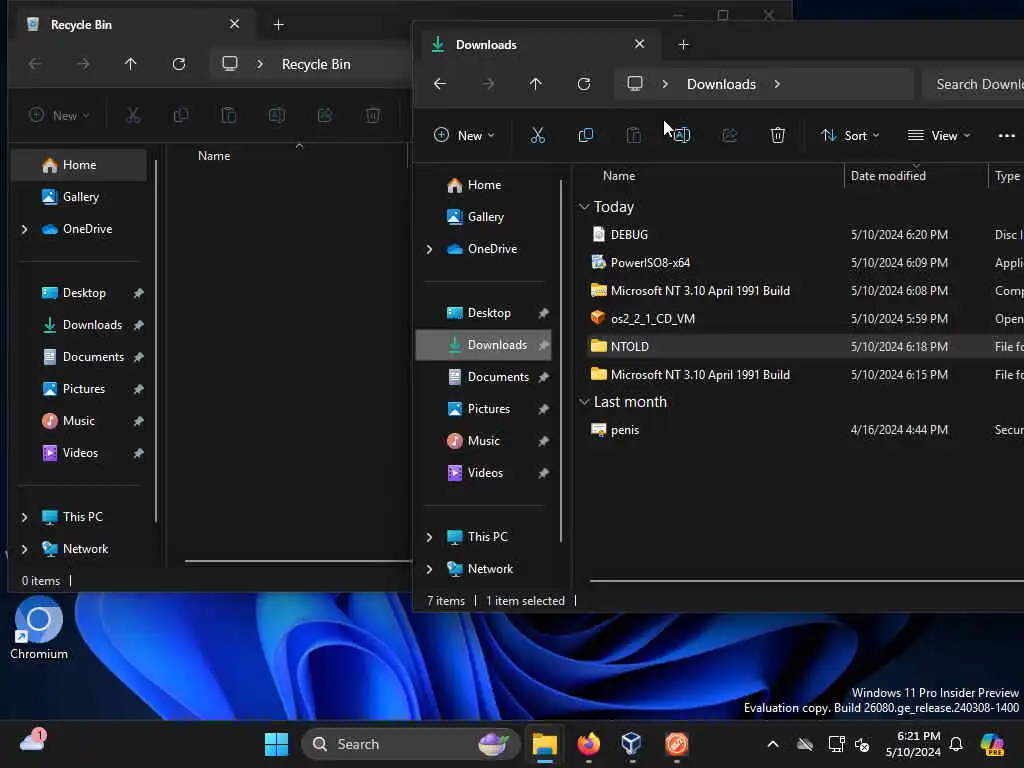
Task: Open Firefox from taskbar
Action: click(x=588, y=744)
